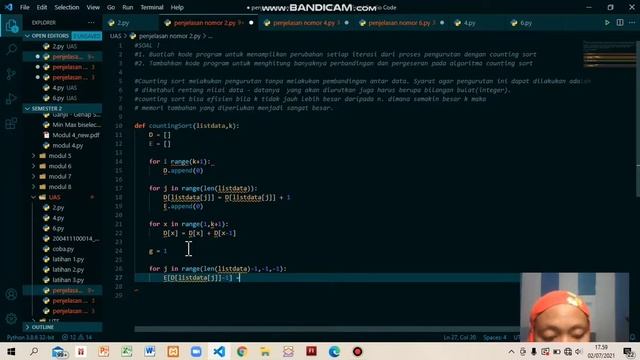The image size is (640, 360).
Task: Open the notification center icon
Action: pos(629,351)
